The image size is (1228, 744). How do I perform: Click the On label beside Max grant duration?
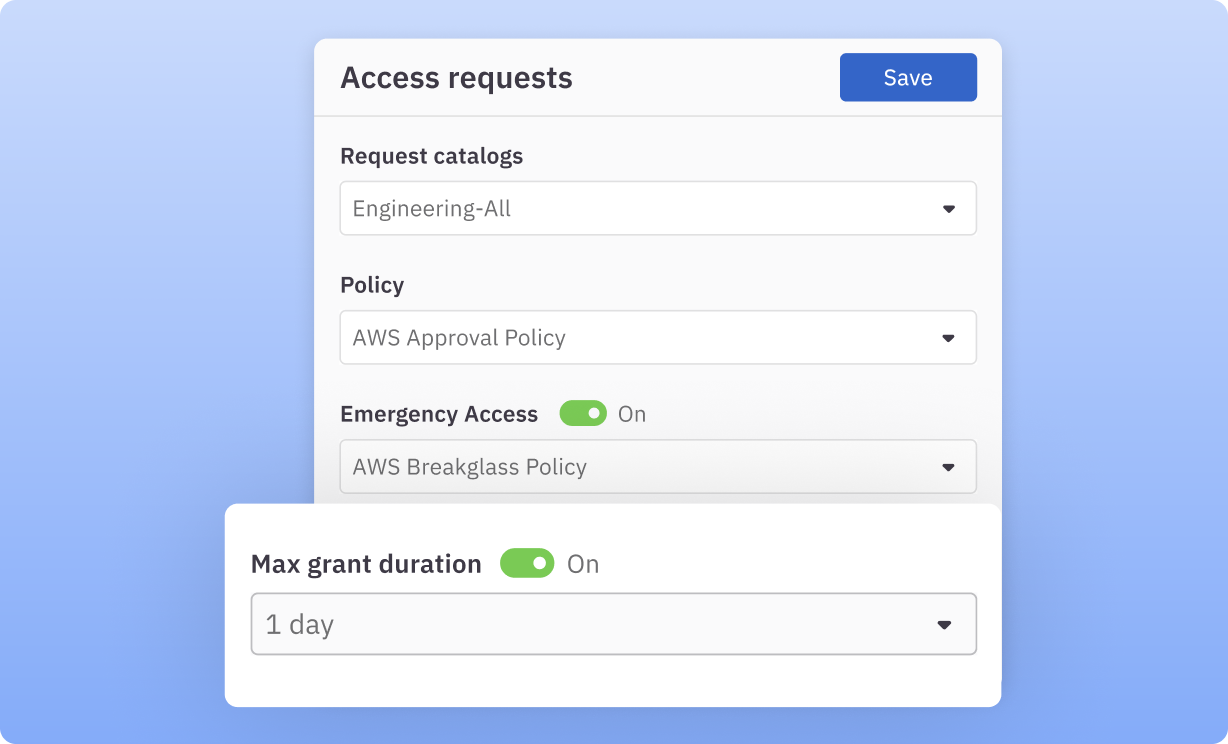click(x=585, y=563)
